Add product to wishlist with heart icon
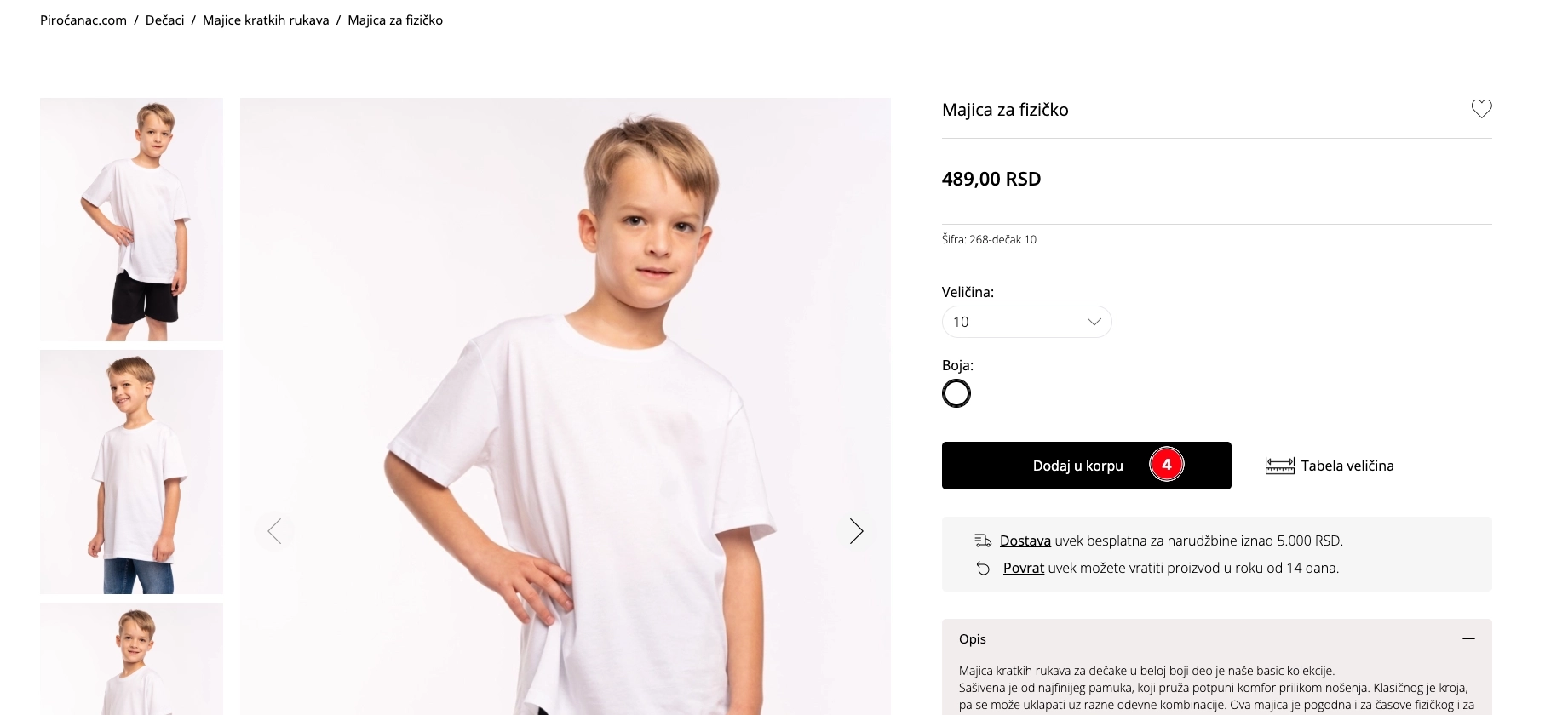 [1481, 109]
